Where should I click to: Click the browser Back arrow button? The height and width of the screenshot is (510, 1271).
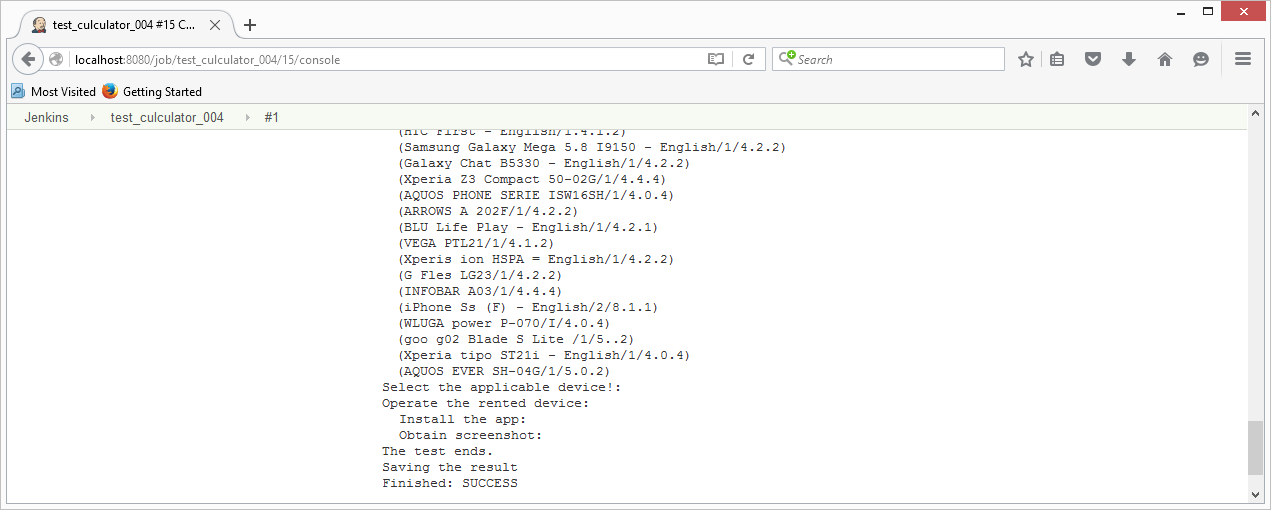point(28,59)
